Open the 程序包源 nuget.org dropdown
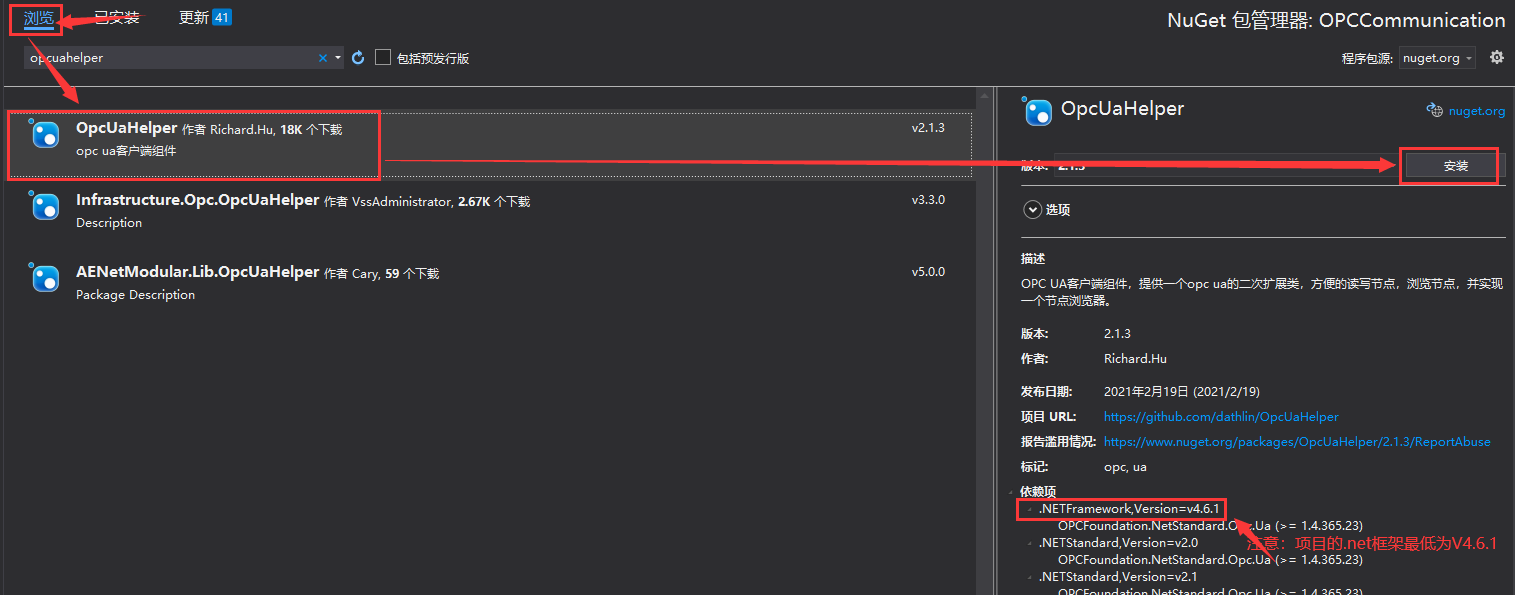Screen dimensions: 1515x595 coord(1437,58)
